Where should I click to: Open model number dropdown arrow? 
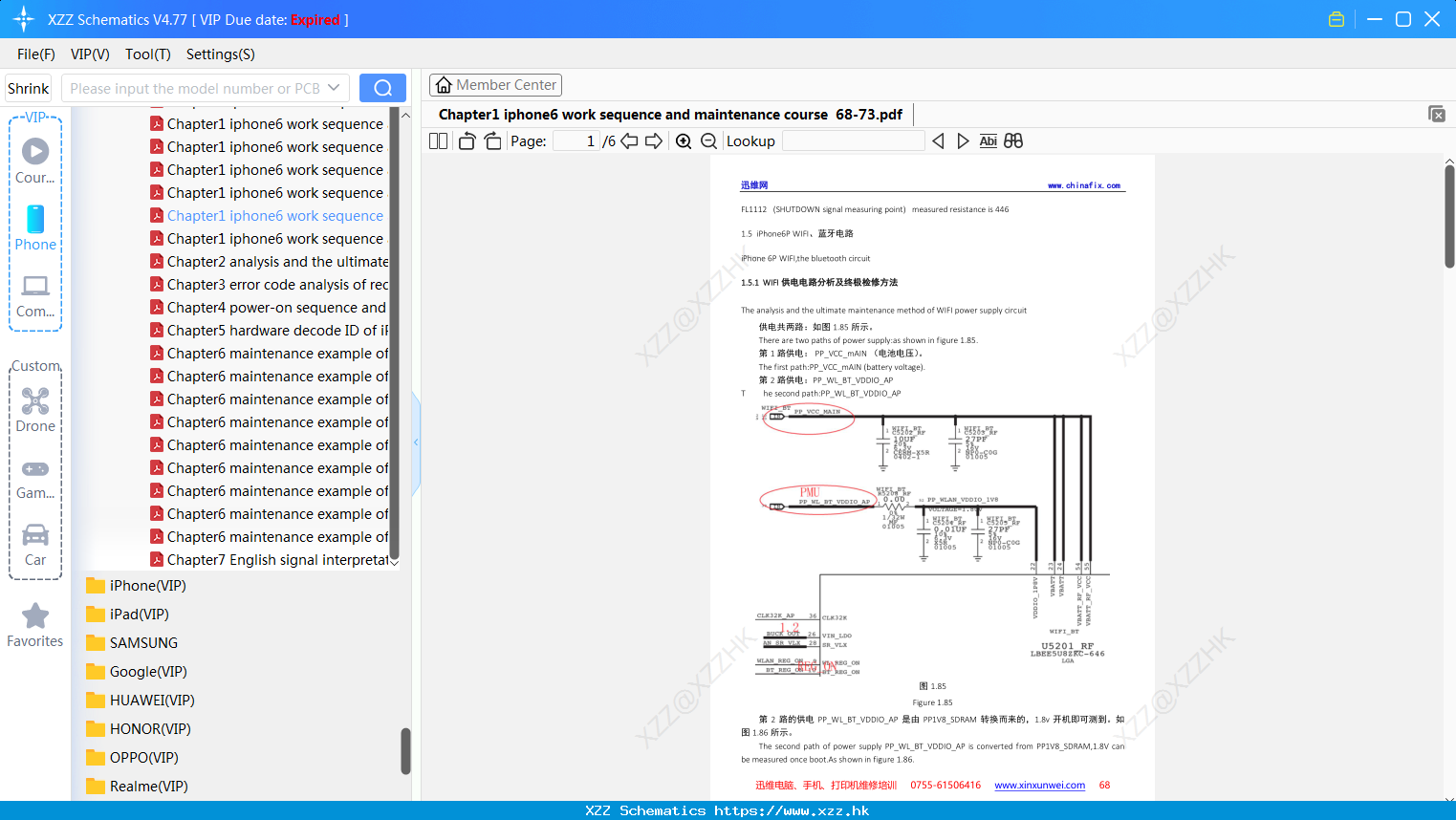334,88
